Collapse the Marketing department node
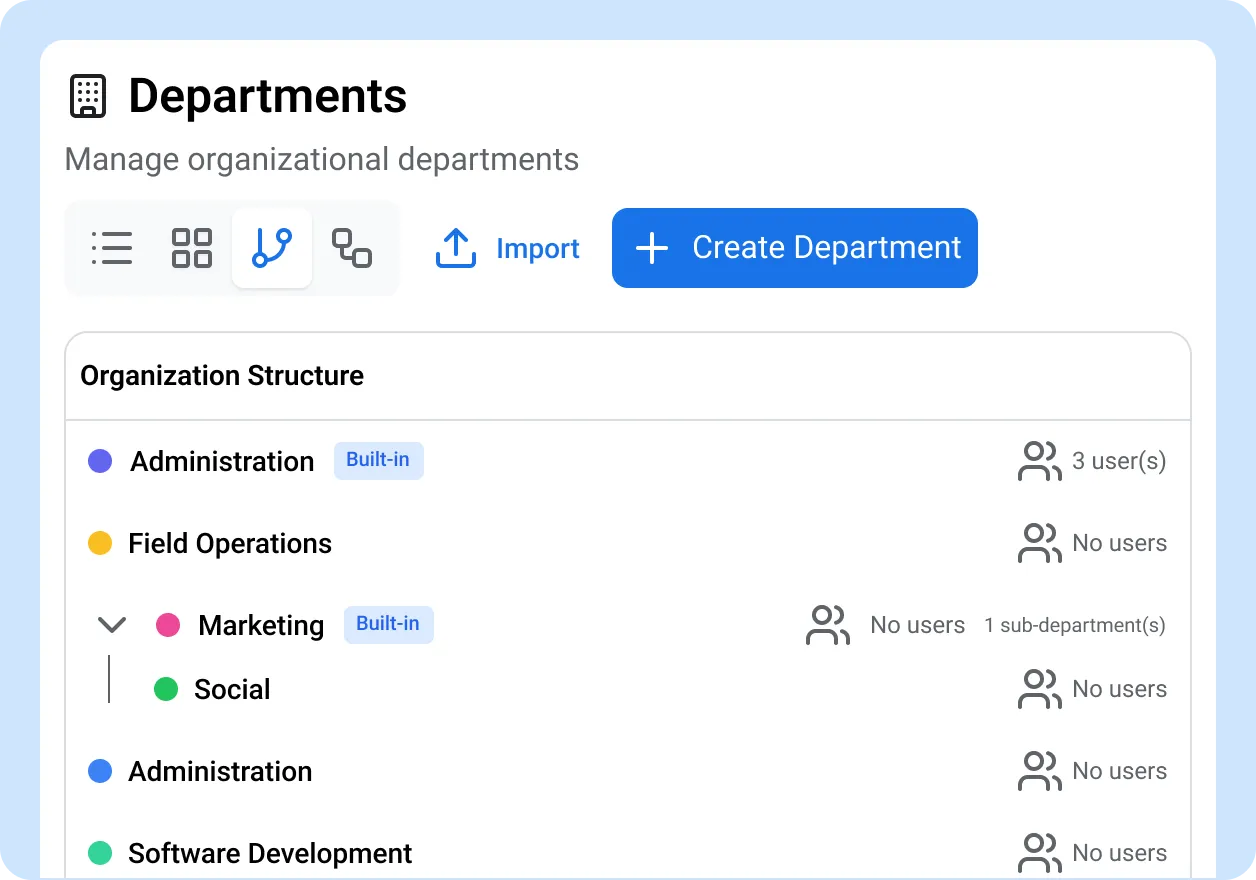Viewport: 1256px width, 880px height. [112, 624]
